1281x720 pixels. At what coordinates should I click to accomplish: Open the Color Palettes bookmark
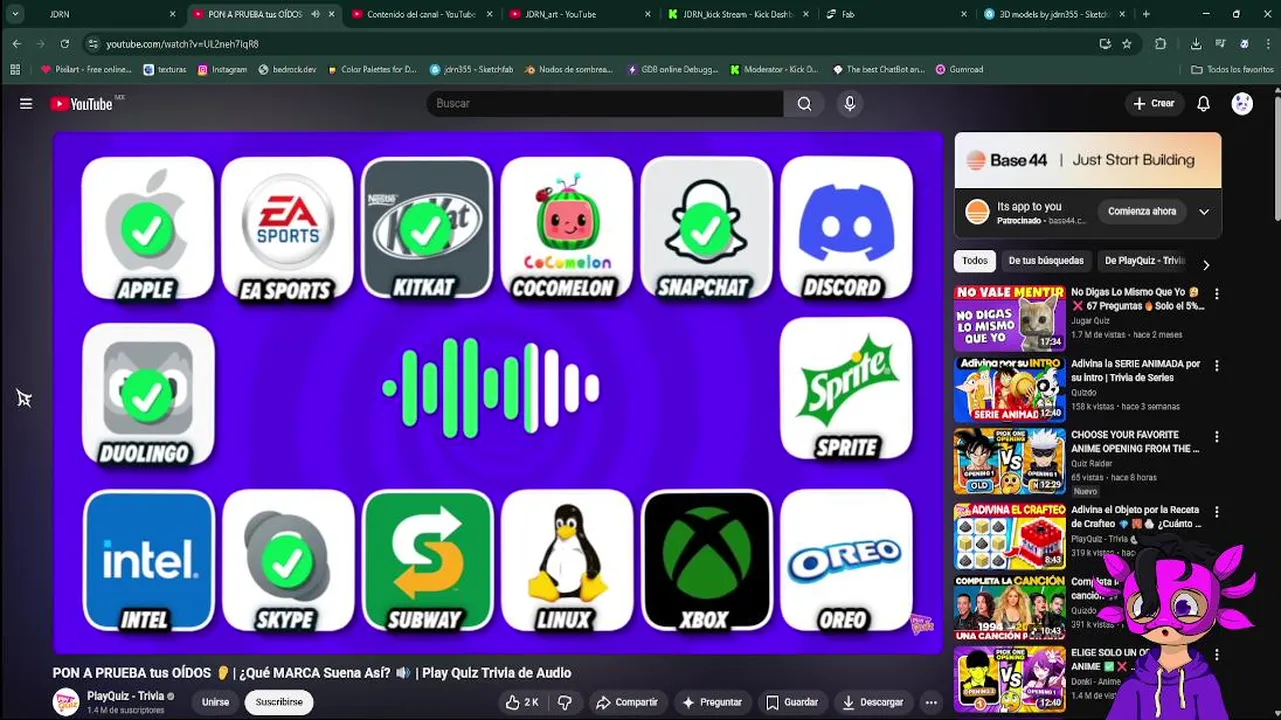pyautogui.click(x=372, y=70)
